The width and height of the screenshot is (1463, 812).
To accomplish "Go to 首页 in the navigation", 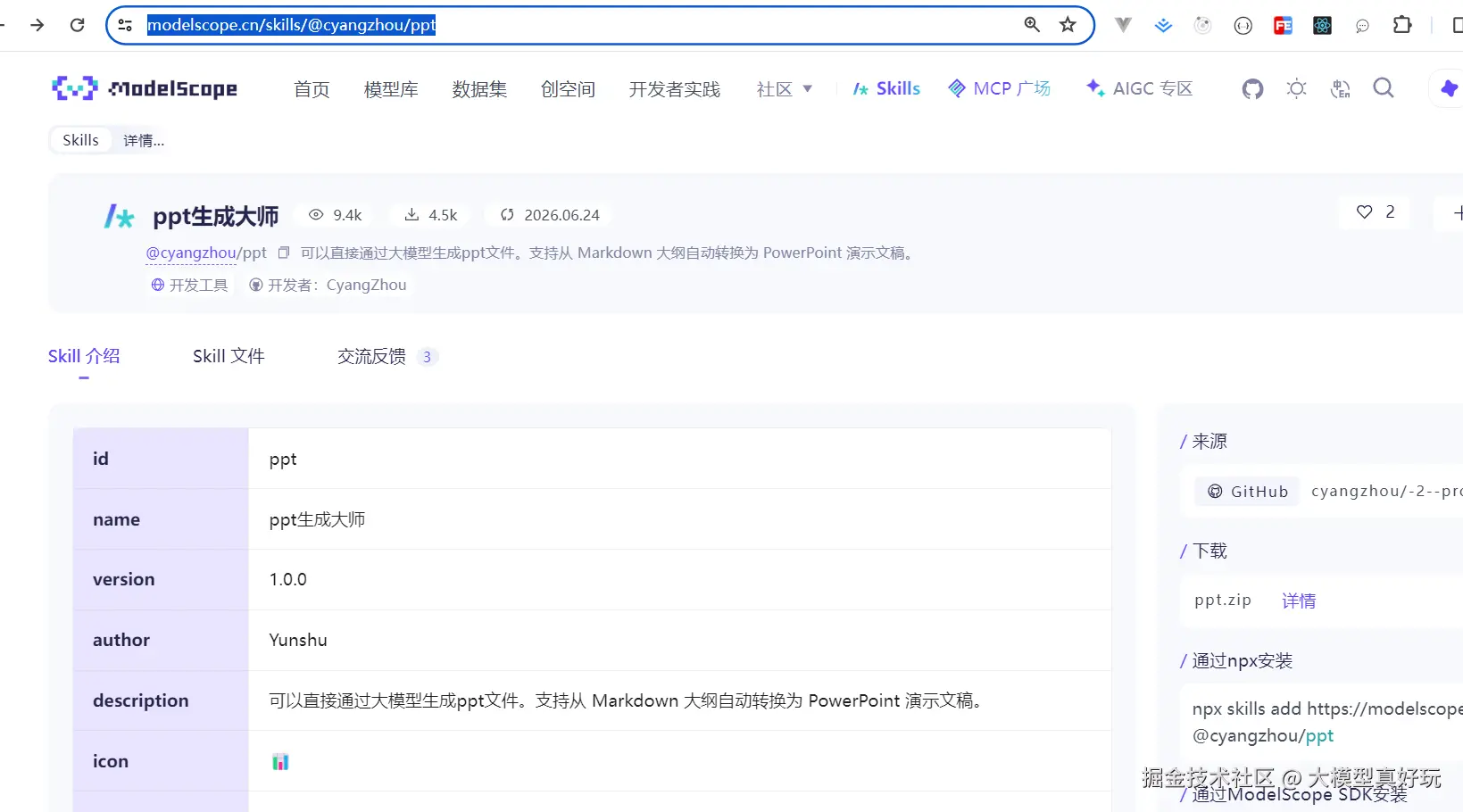I will click(312, 89).
